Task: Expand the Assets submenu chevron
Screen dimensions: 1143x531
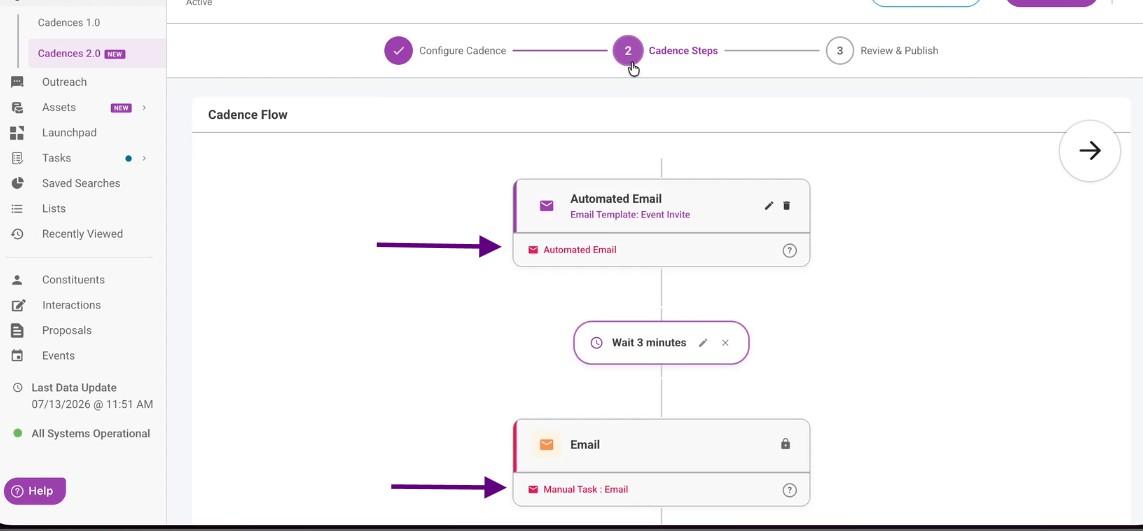Action: coord(144,108)
